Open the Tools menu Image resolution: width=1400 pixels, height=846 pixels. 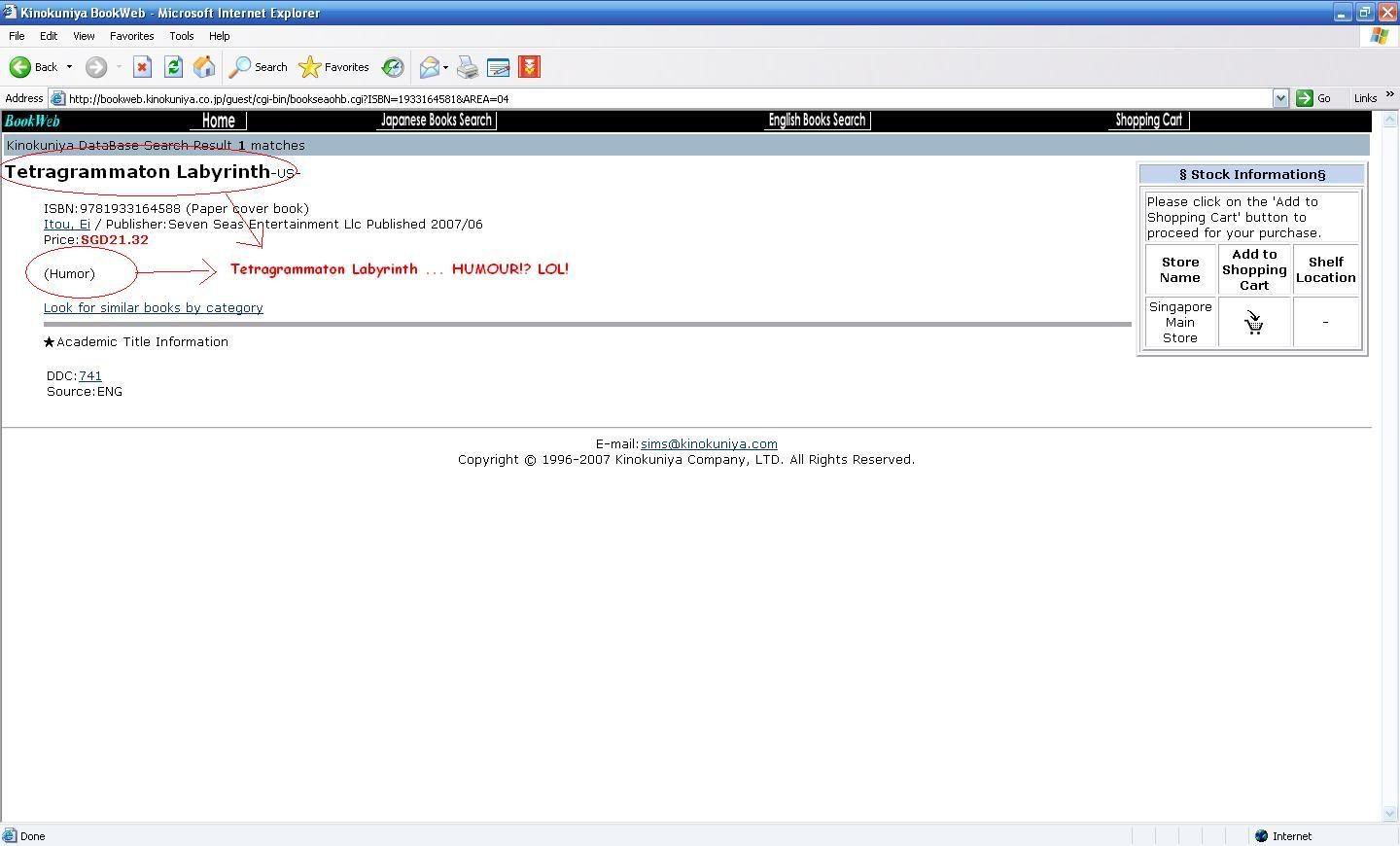pyautogui.click(x=181, y=36)
